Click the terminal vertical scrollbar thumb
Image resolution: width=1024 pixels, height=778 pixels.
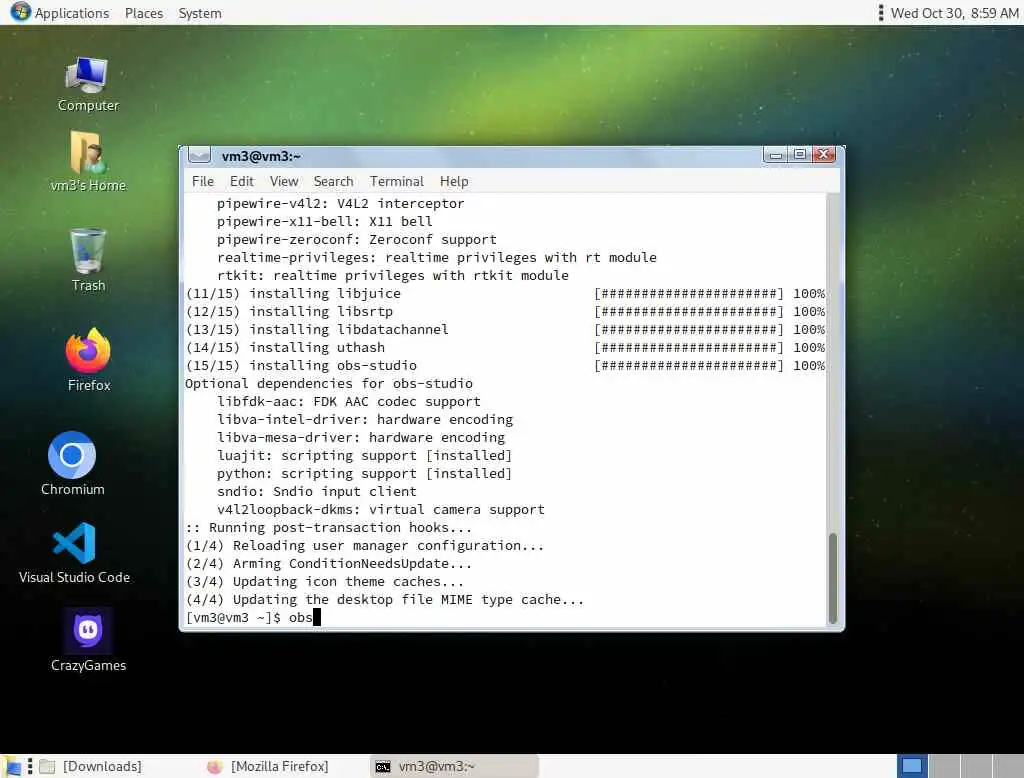point(832,577)
